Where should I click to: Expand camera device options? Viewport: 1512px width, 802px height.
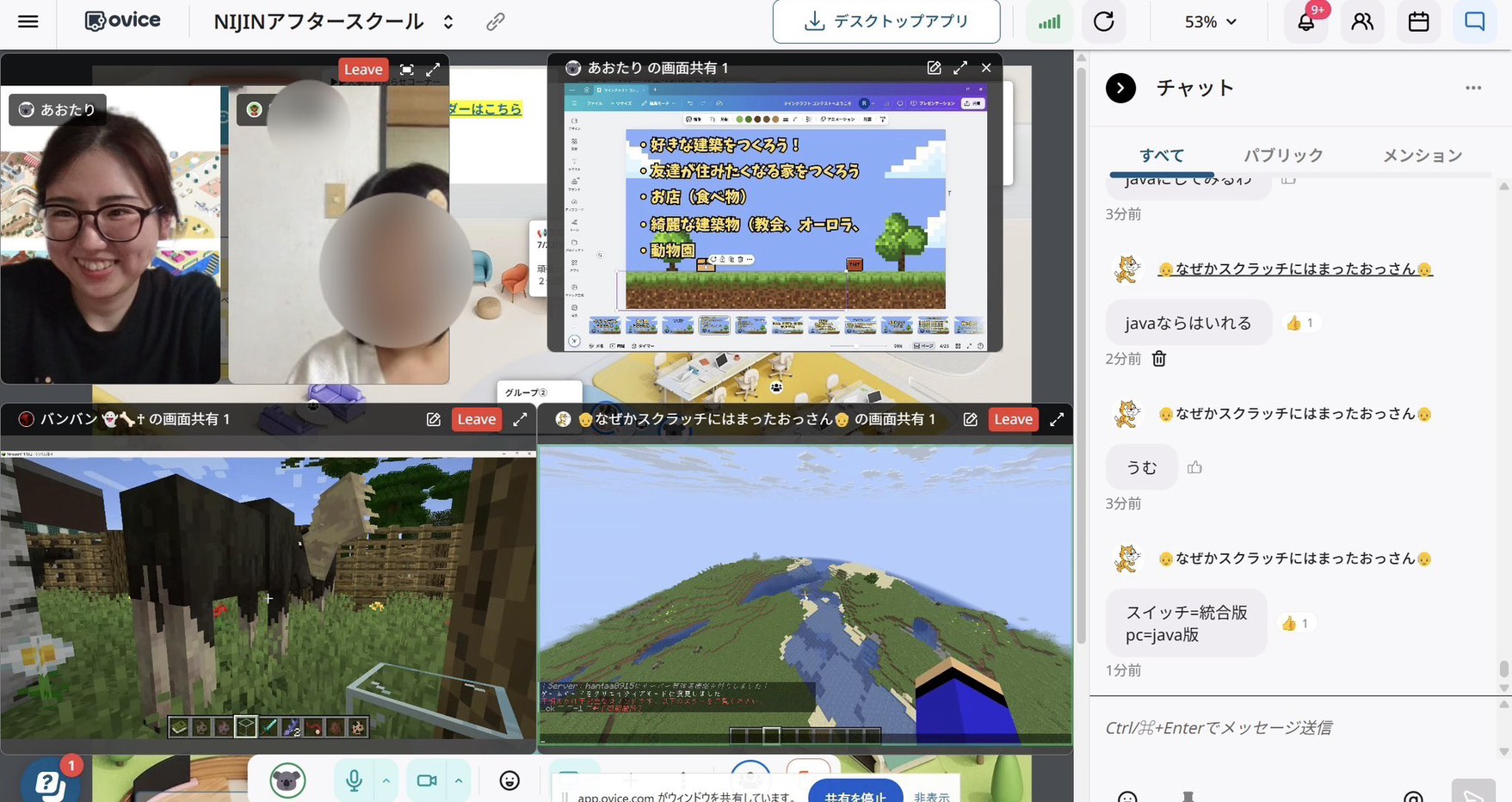point(459,780)
